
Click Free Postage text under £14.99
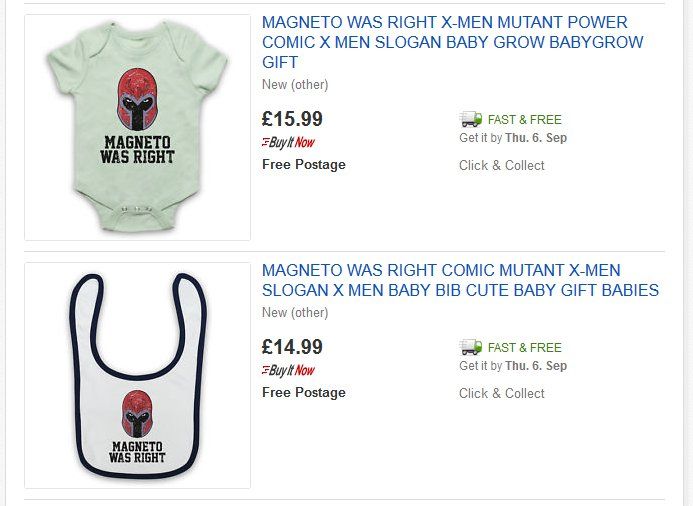[304, 392]
